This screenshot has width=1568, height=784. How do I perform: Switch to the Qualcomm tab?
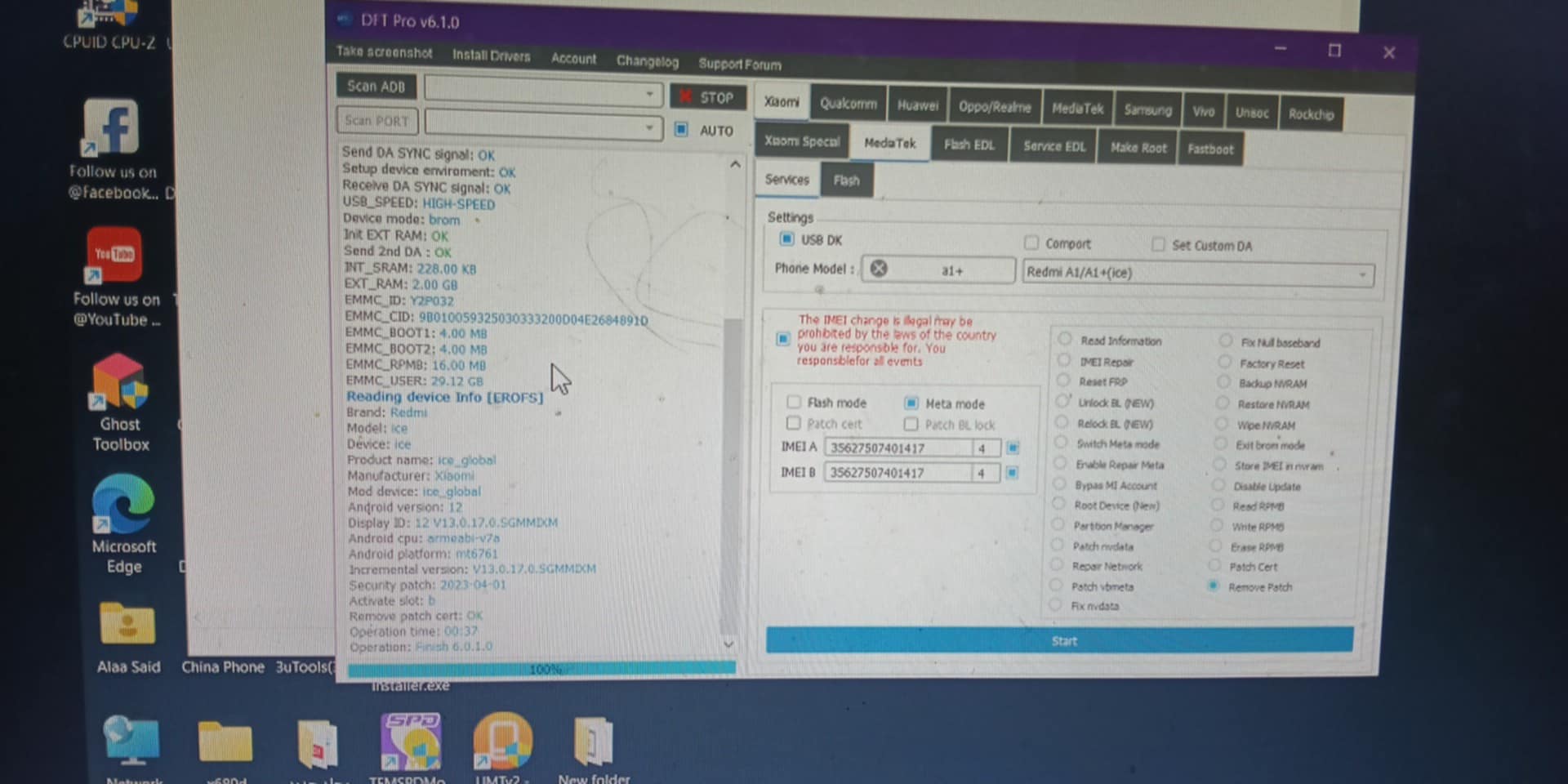pos(849,104)
